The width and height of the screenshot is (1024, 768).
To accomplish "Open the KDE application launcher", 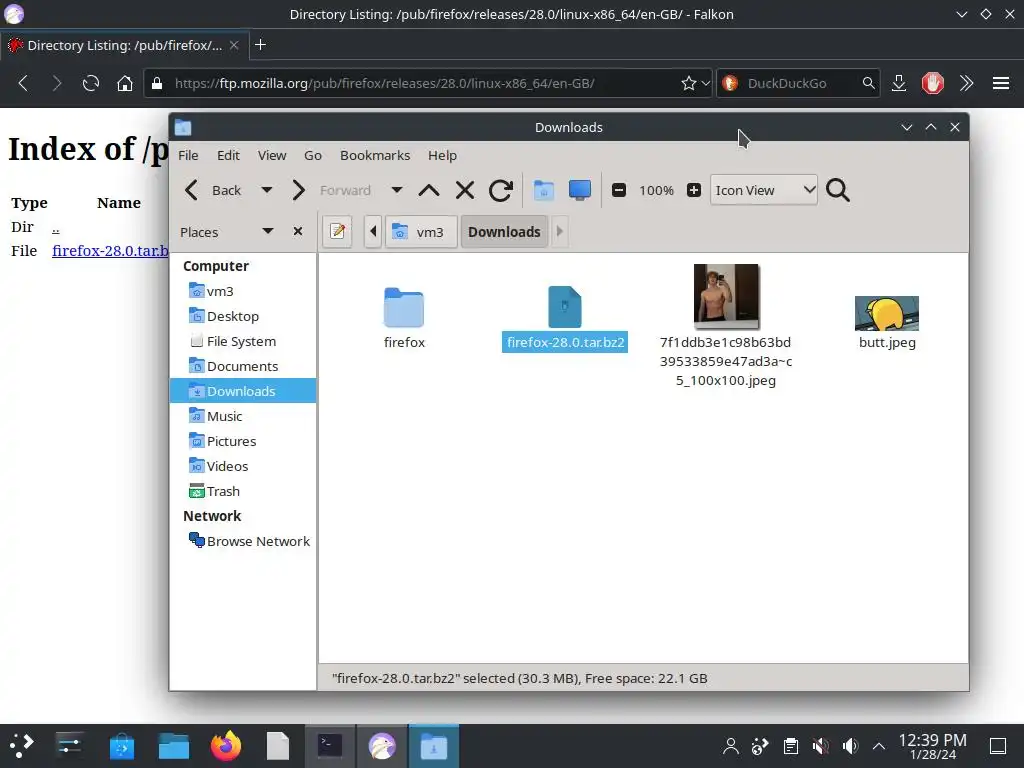I will click(22, 746).
